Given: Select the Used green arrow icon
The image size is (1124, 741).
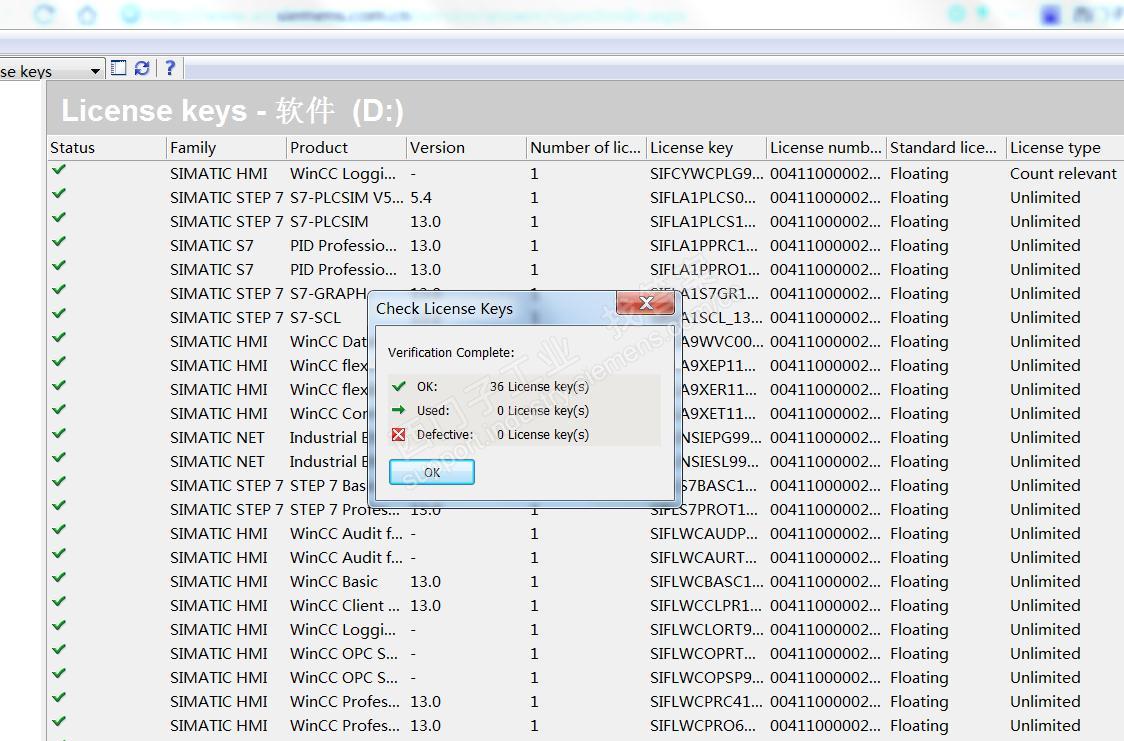Looking at the screenshot, I should [x=399, y=411].
